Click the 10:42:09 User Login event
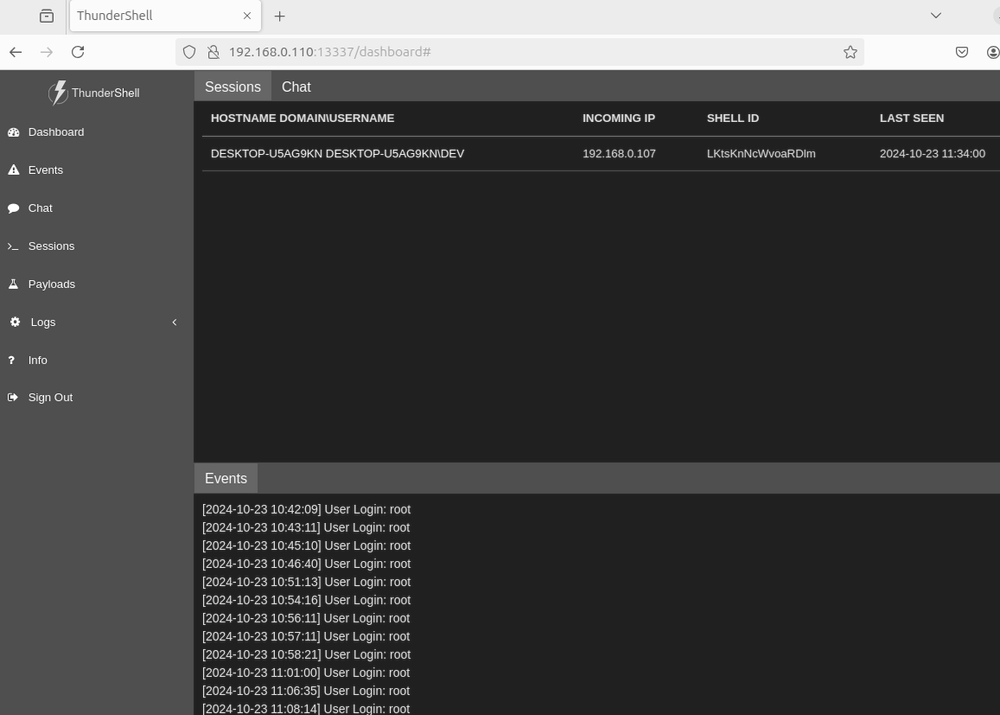 coord(306,510)
